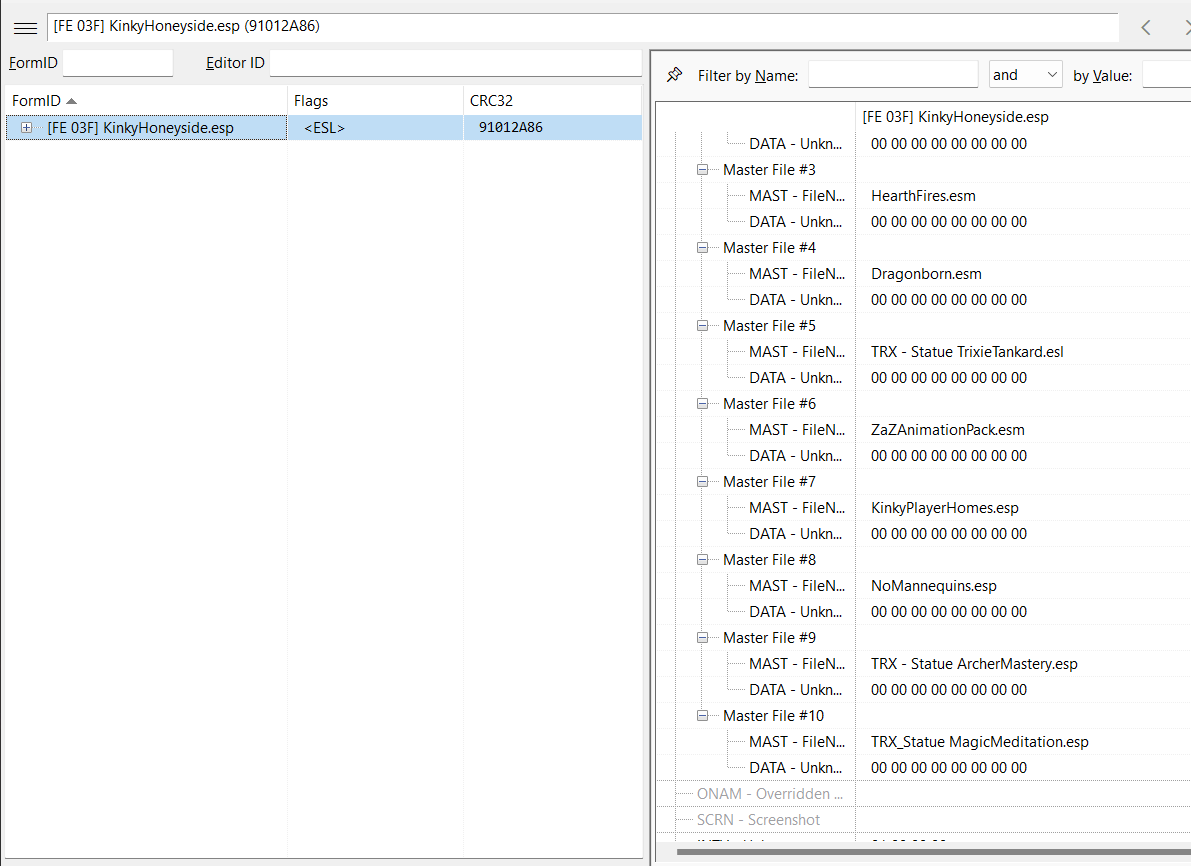Click the Filter by Name text box
The width and height of the screenshot is (1191, 866).
(x=893, y=75)
